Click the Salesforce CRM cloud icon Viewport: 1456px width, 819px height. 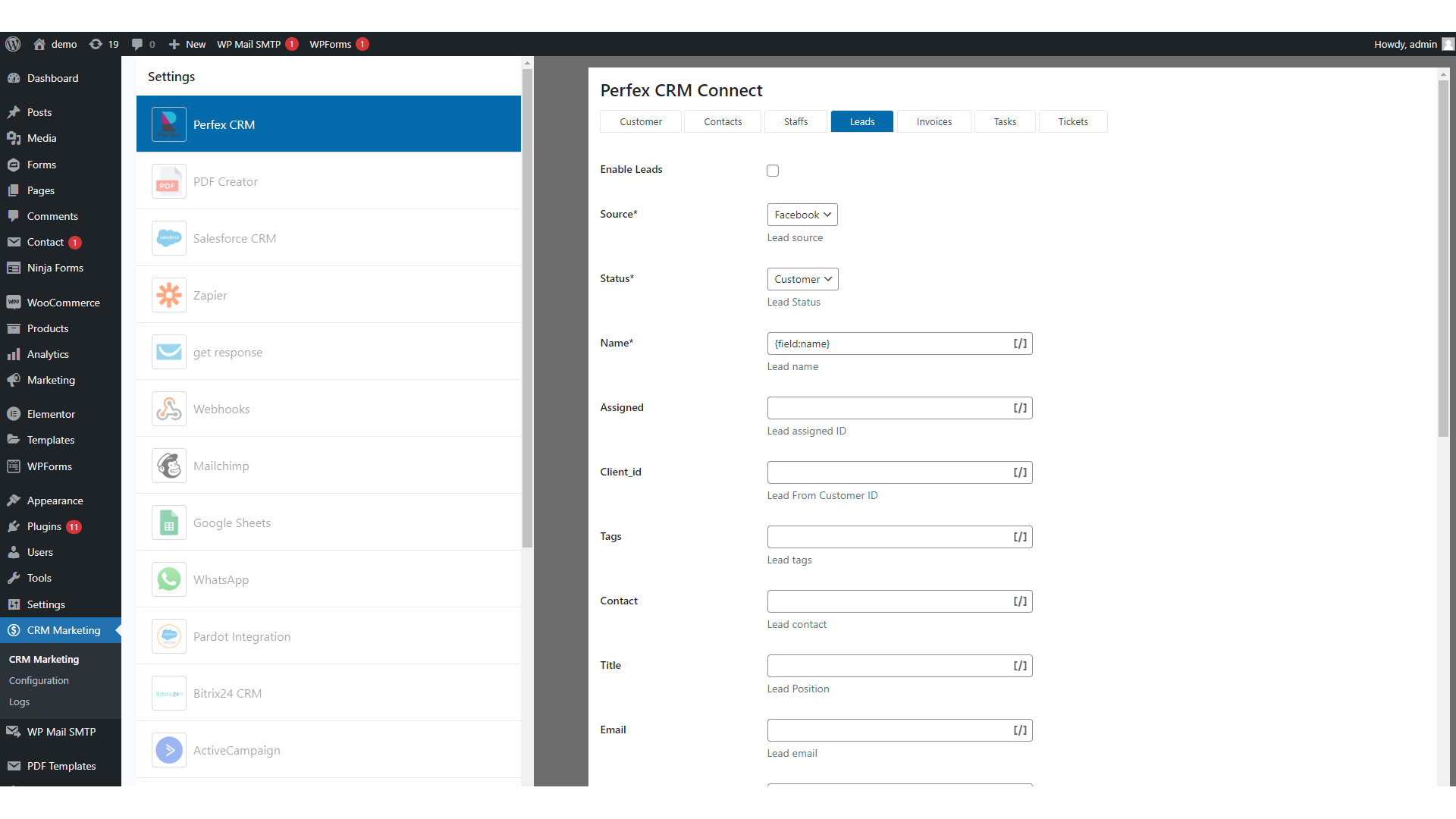[168, 238]
